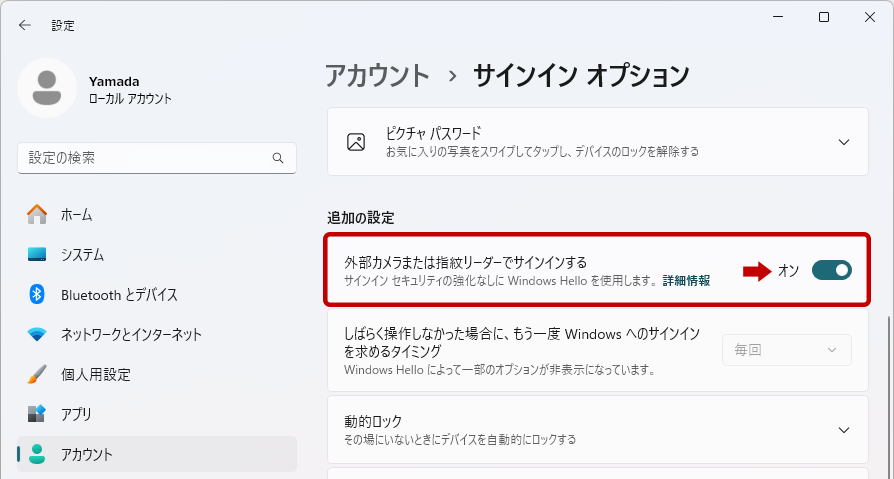Click the Yamada profile avatar
This screenshot has height=479, width=894.
(46, 88)
